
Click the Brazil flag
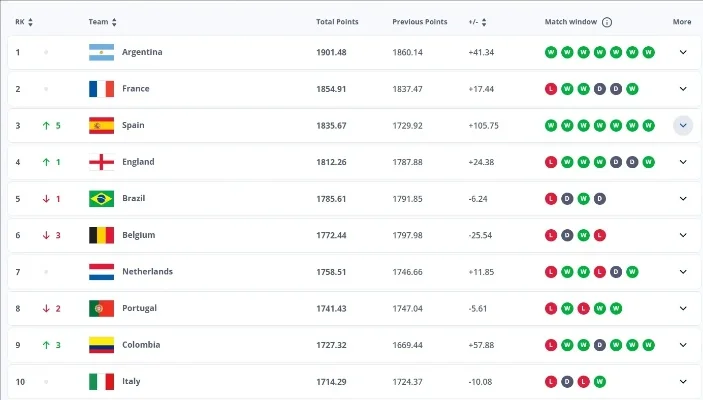point(101,199)
